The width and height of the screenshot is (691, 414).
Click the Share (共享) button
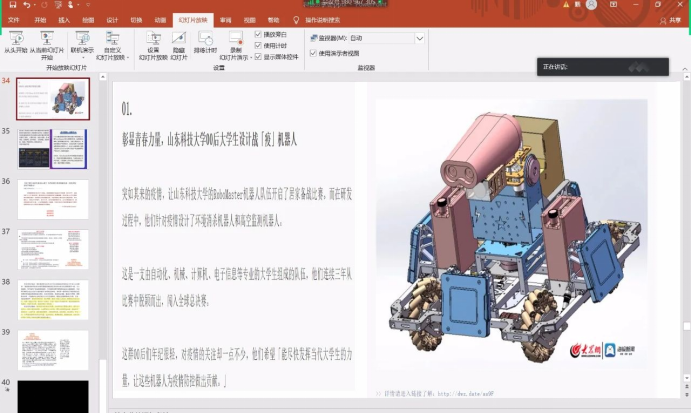[x=670, y=20]
